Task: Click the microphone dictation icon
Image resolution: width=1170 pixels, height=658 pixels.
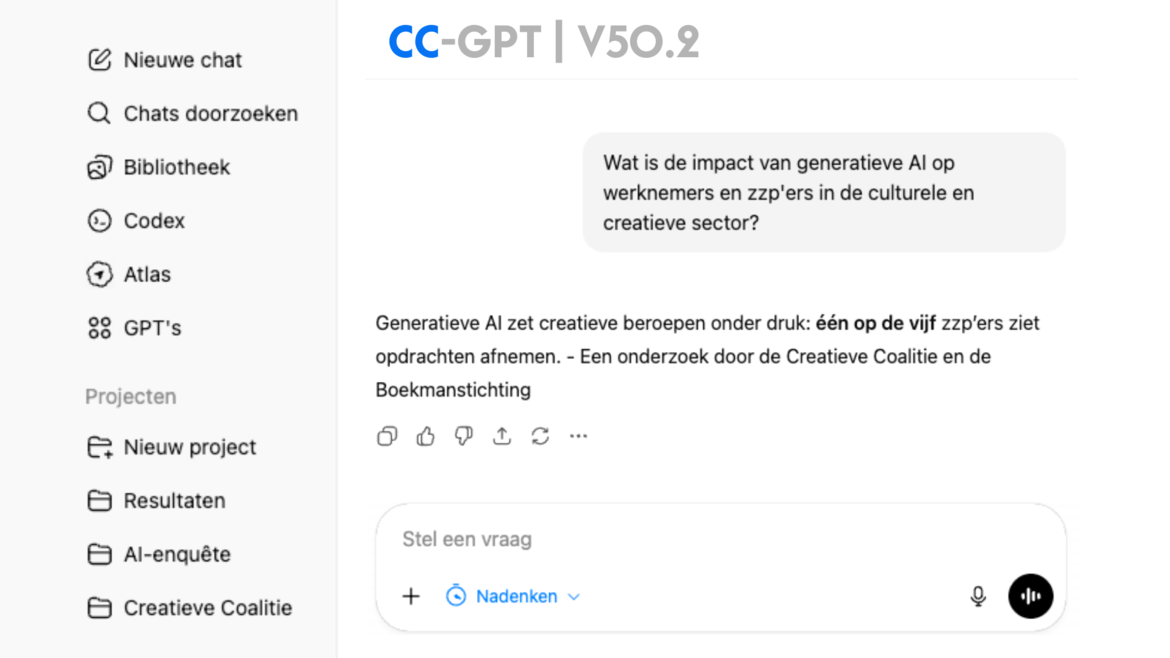Action: pyautogui.click(x=978, y=596)
